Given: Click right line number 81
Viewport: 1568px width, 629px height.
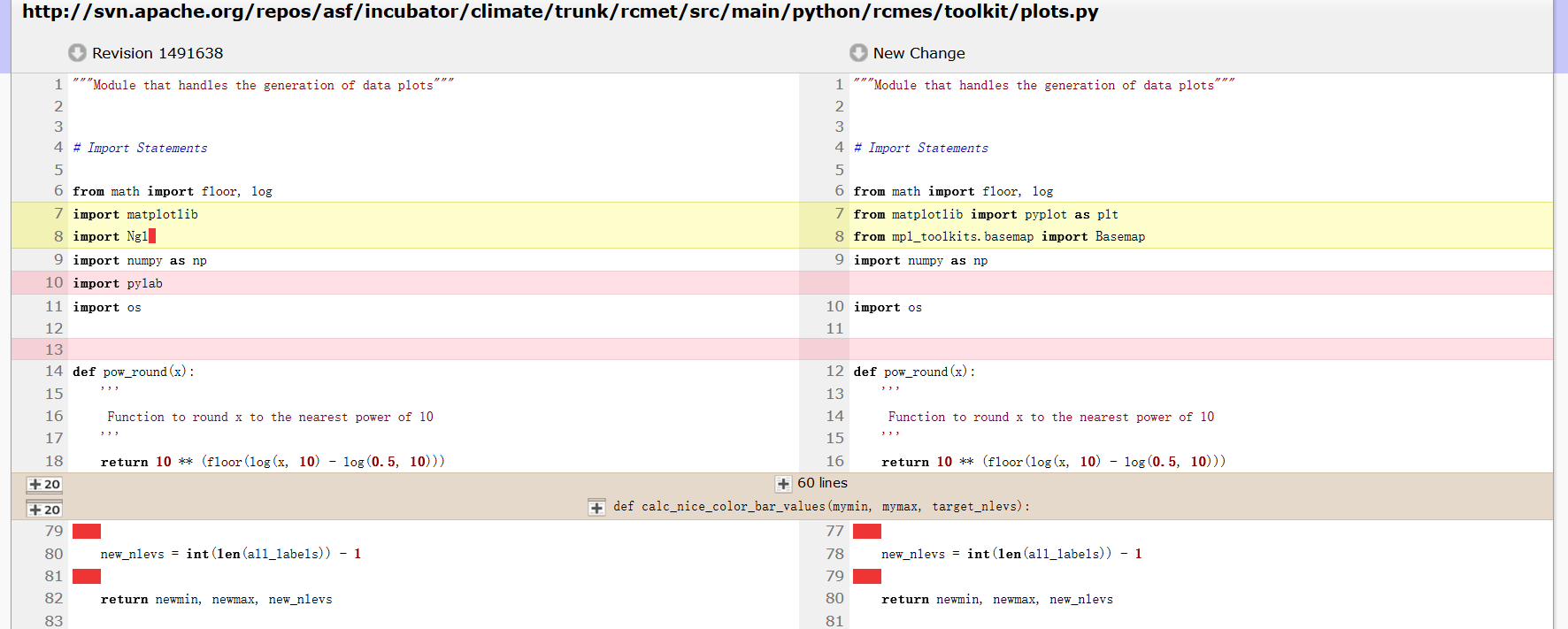Looking at the screenshot, I should tap(834, 620).
